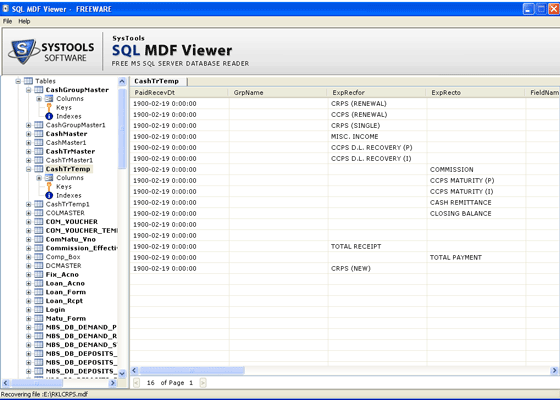
Task: Select the MISC. INCOME cell
Action: pos(377,136)
